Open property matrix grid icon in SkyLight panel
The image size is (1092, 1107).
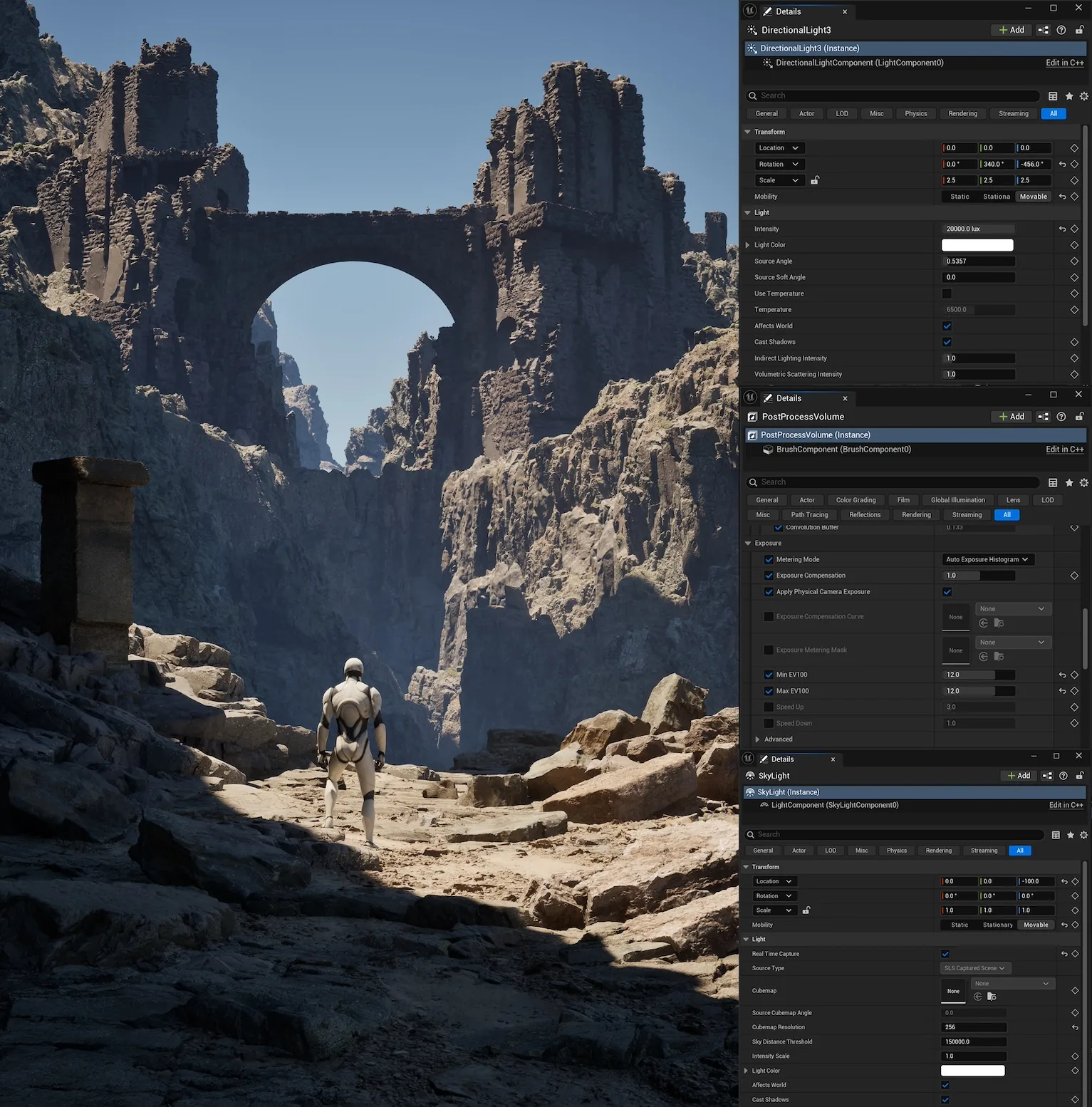tap(1056, 835)
